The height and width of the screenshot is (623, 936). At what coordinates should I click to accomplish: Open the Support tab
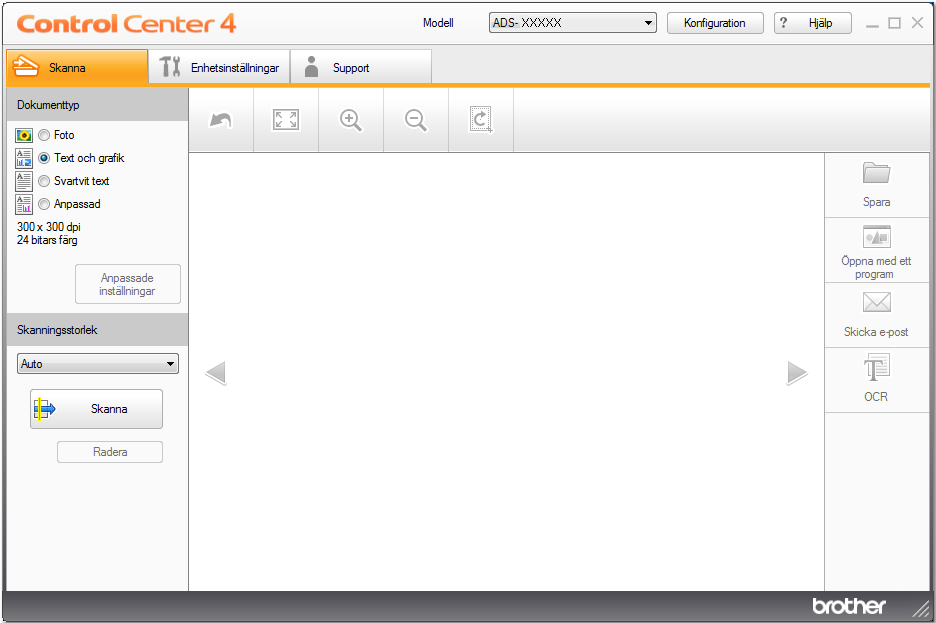pyautogui.click(x=361, y=67)
